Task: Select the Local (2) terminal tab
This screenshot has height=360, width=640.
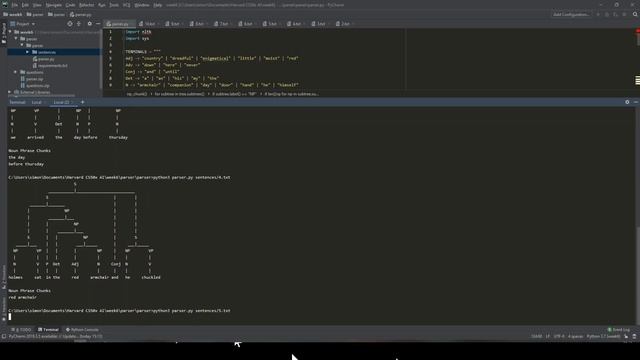Action: point(62,102)
